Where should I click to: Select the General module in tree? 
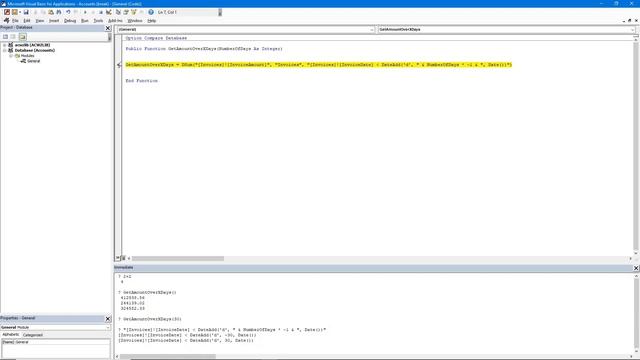[33, 61]
